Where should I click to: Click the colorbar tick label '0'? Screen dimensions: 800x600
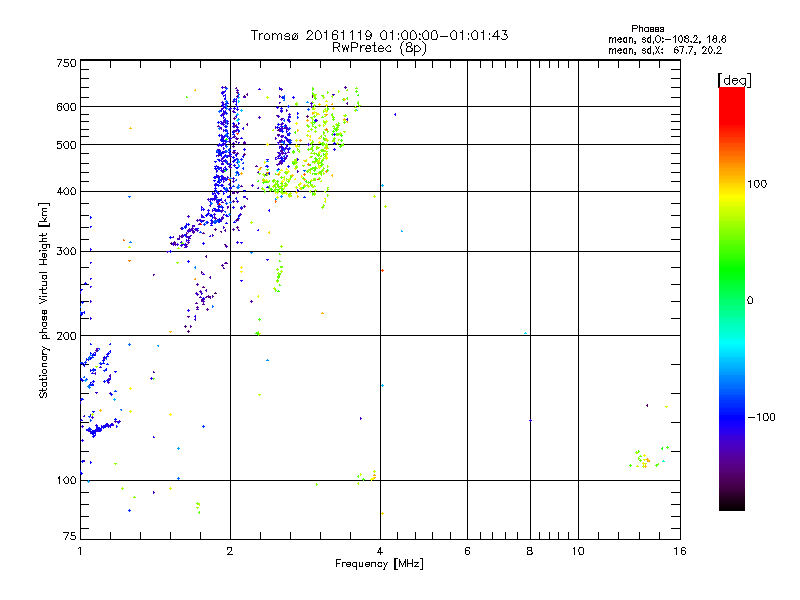pyautogui.click(x=750, y=300)
